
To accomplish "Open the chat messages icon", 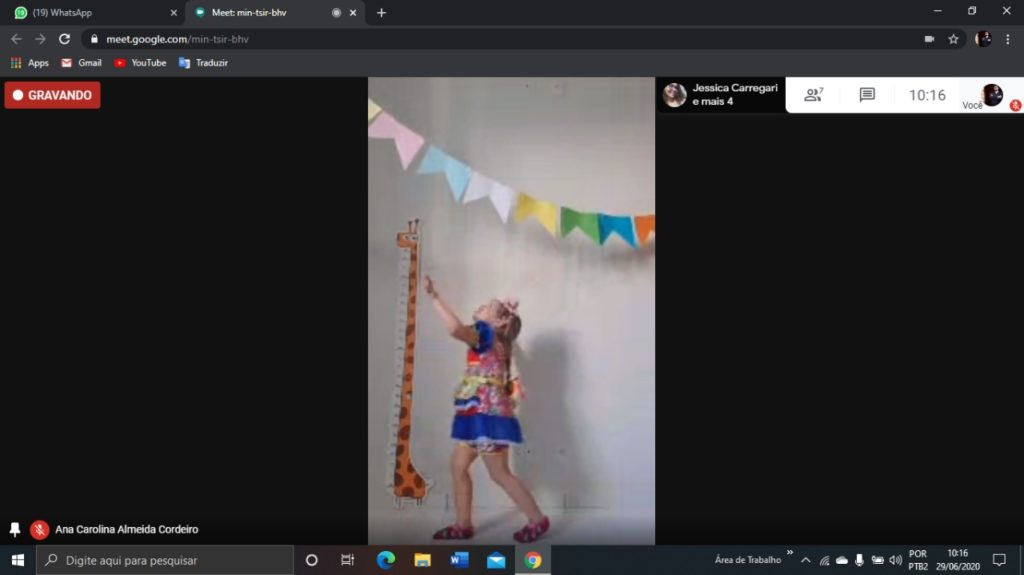I will 867,95.
